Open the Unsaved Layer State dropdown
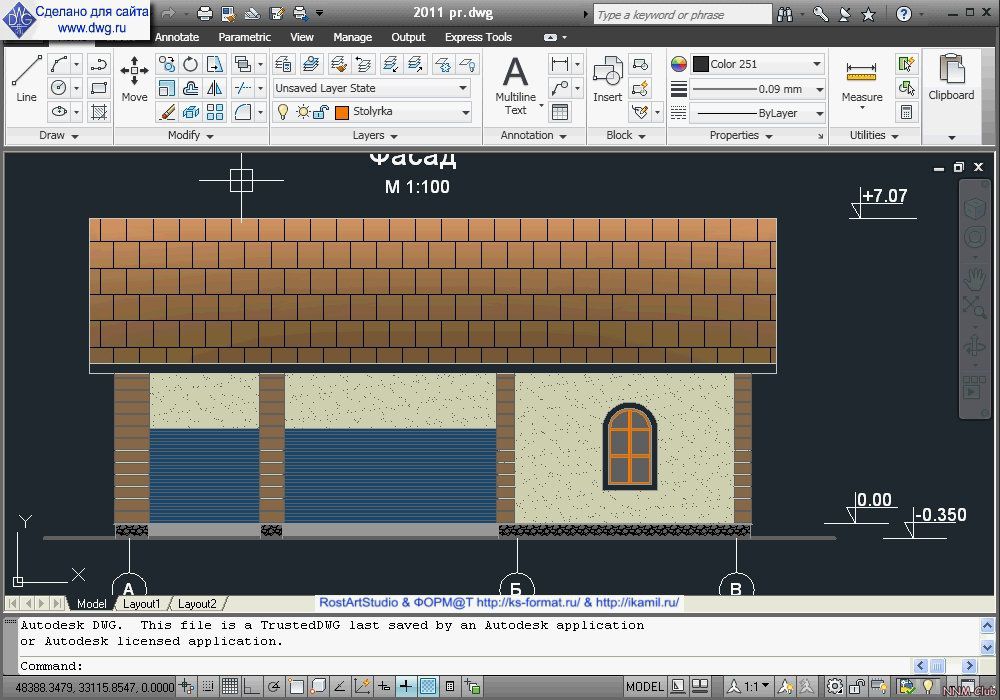The width and height of the screenshot is (1000, 700). tap(372, 88)
